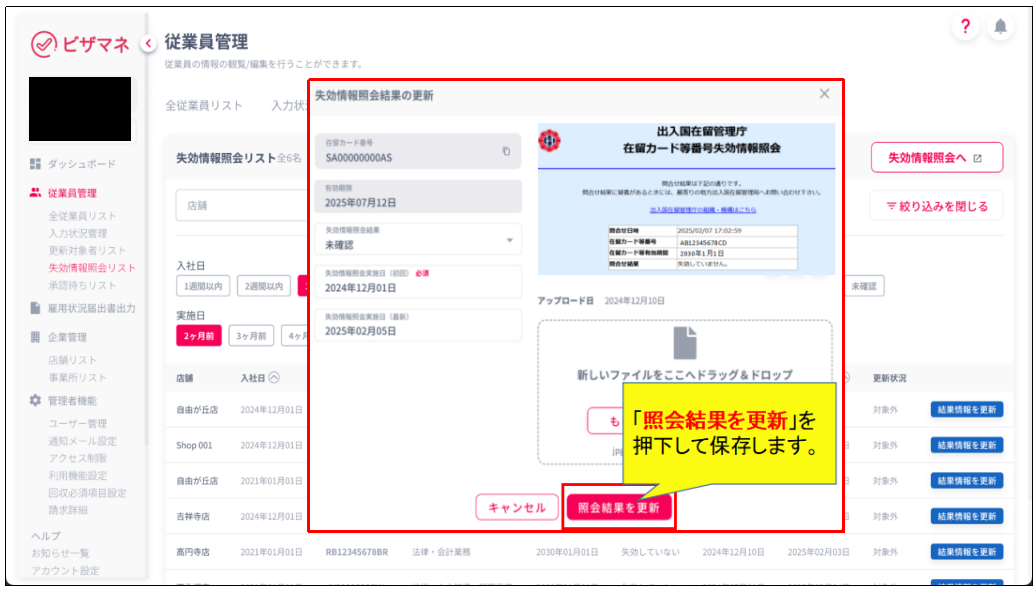Click the 入社日 column sort arrow

pos(274,378)
